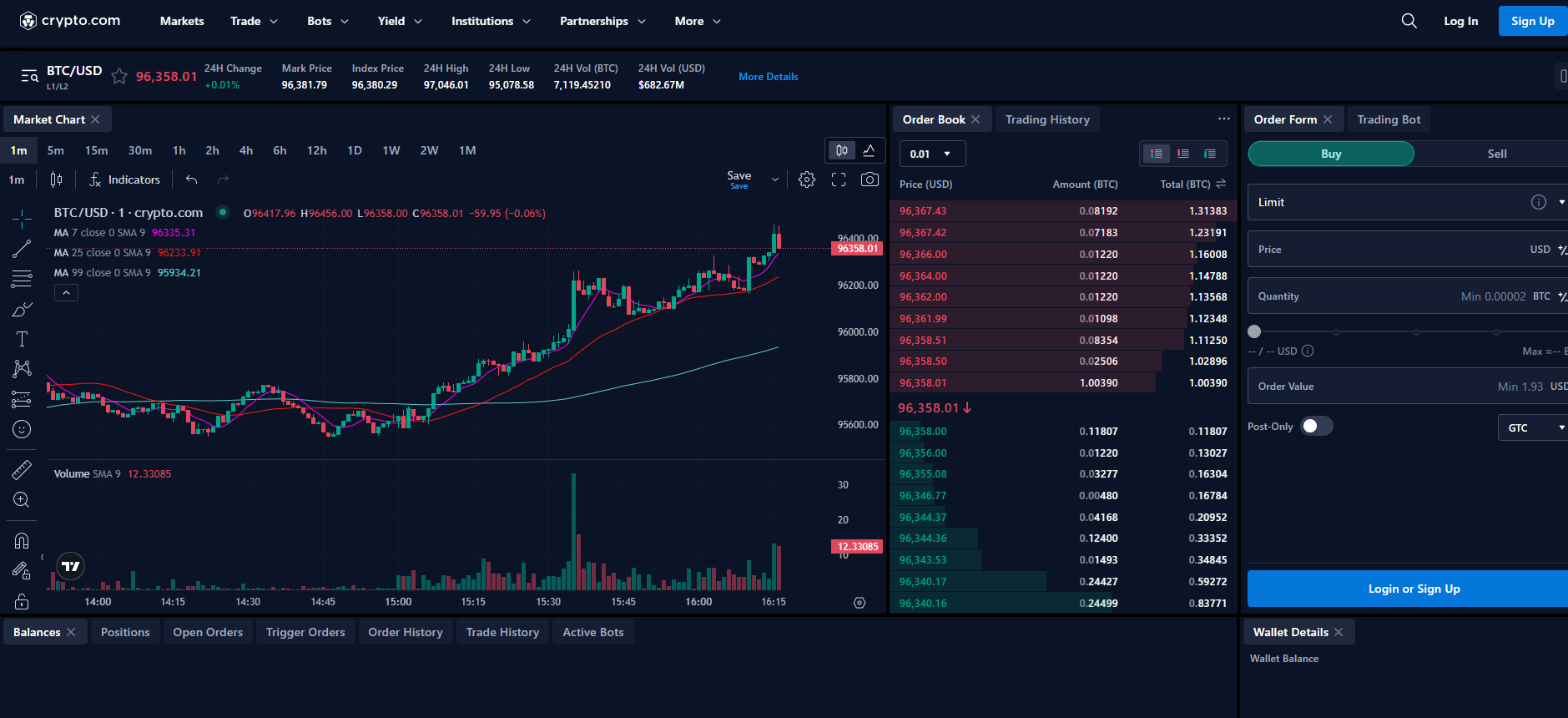Switch to the Open Orders tab
The image size is (1568, 718).
tap(208, 632)
